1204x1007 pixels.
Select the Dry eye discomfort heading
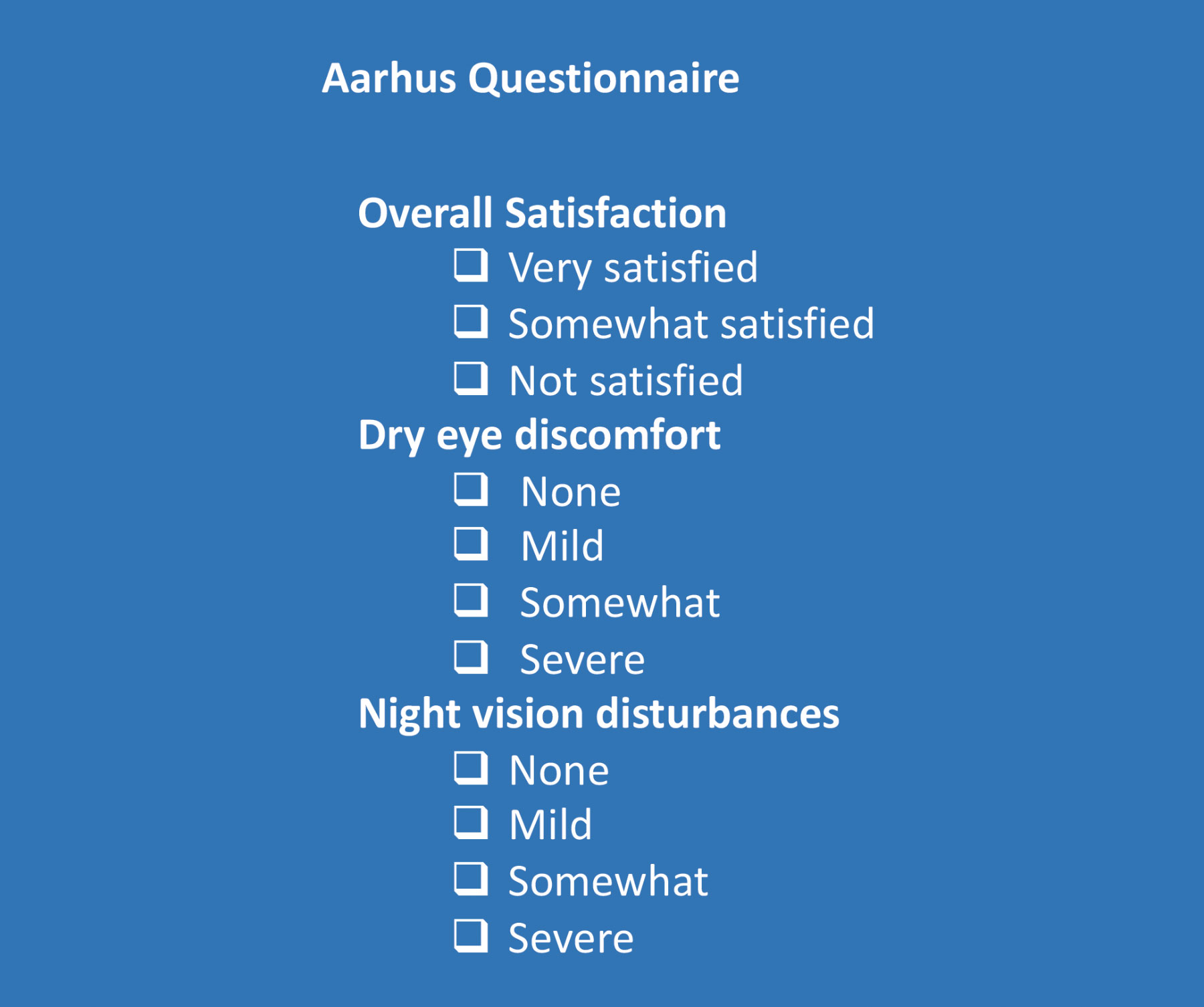click(539, 435)
